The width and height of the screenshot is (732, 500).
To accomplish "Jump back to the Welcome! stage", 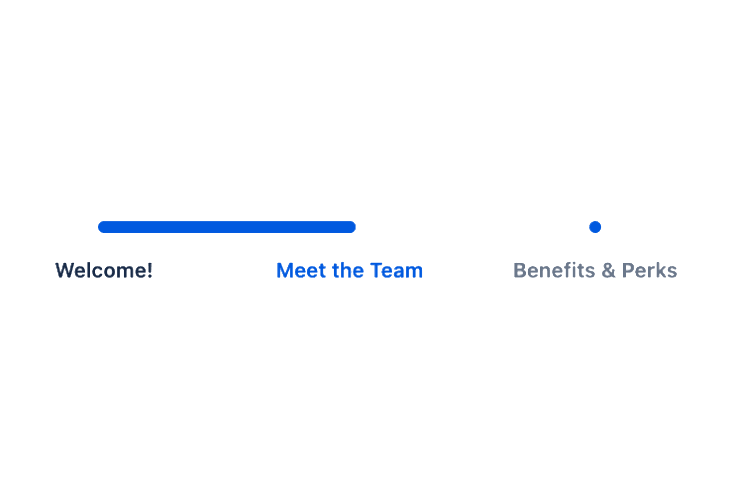I will [104, 270].
